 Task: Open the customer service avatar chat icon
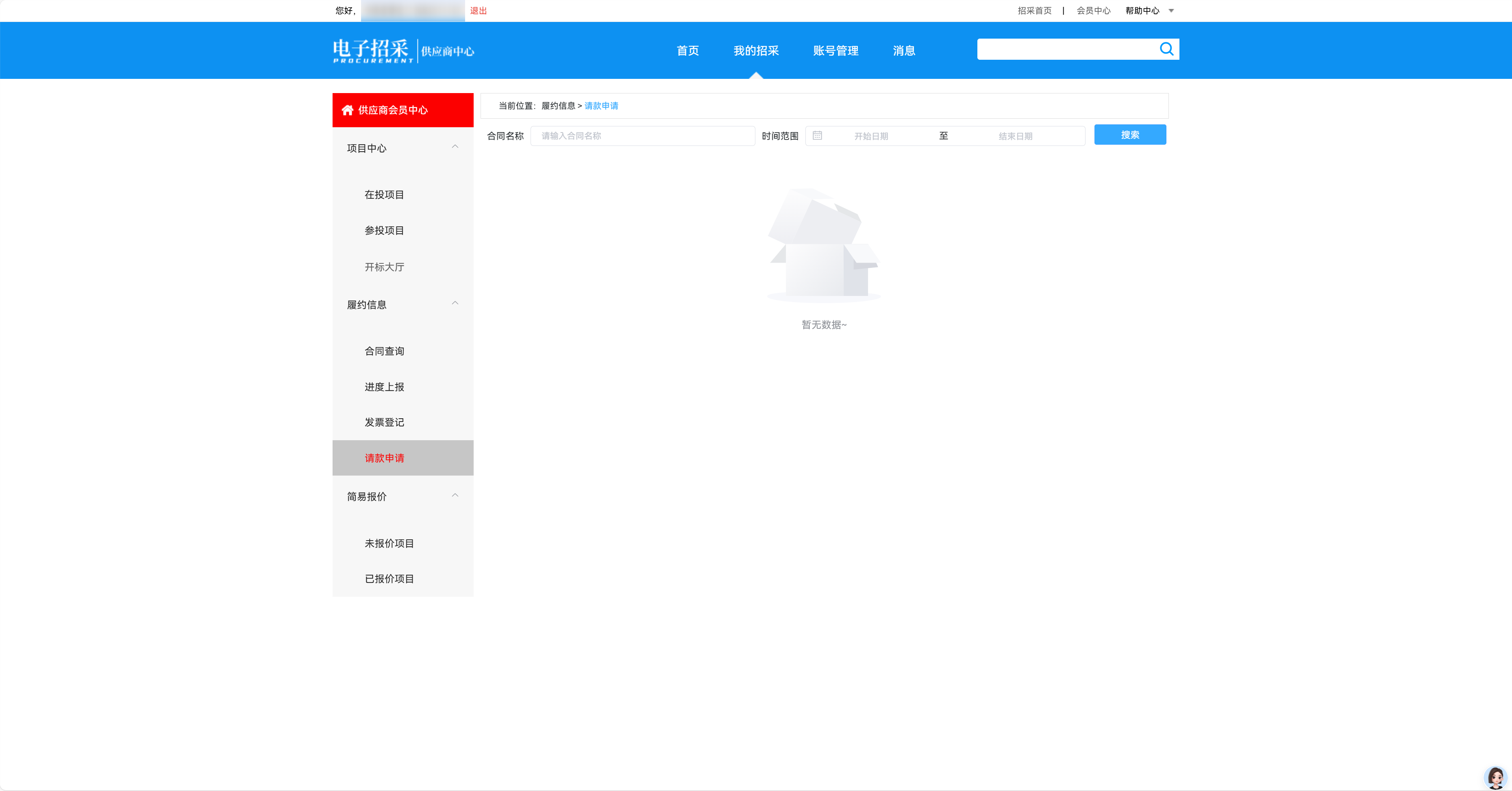click(x=1495, y=778)
